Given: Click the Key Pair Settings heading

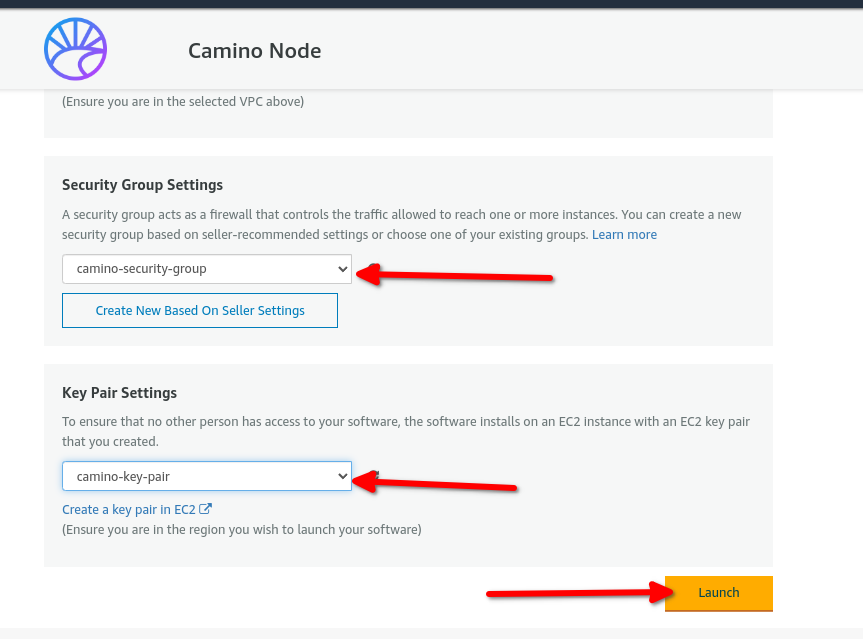Looking at the screenshot, I should pyautogui.click(x=119, y=393).
